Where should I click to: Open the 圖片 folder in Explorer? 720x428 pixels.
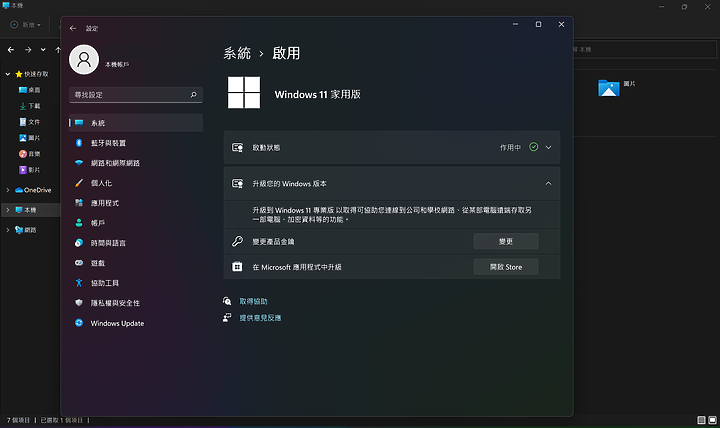(617, 87)
